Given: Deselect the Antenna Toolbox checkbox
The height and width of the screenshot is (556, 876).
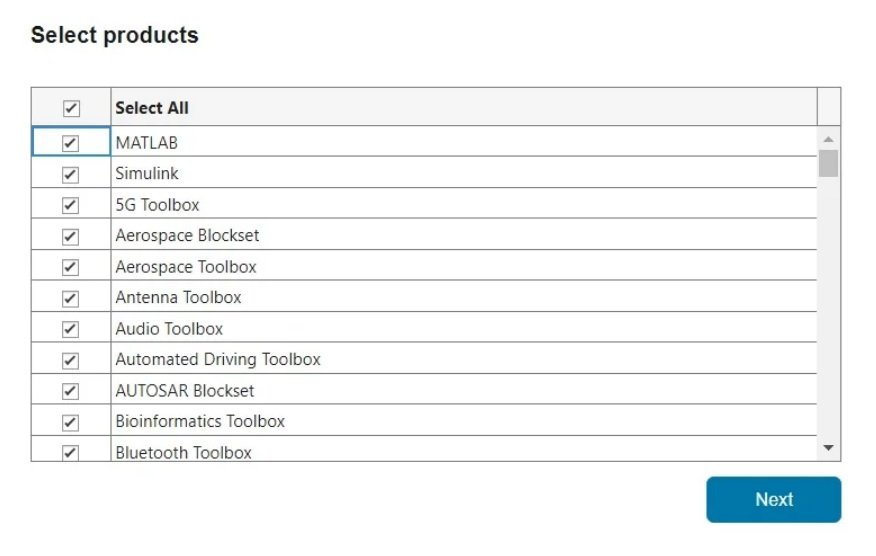Looking at the screenshot, I should [x=70, y=298].
